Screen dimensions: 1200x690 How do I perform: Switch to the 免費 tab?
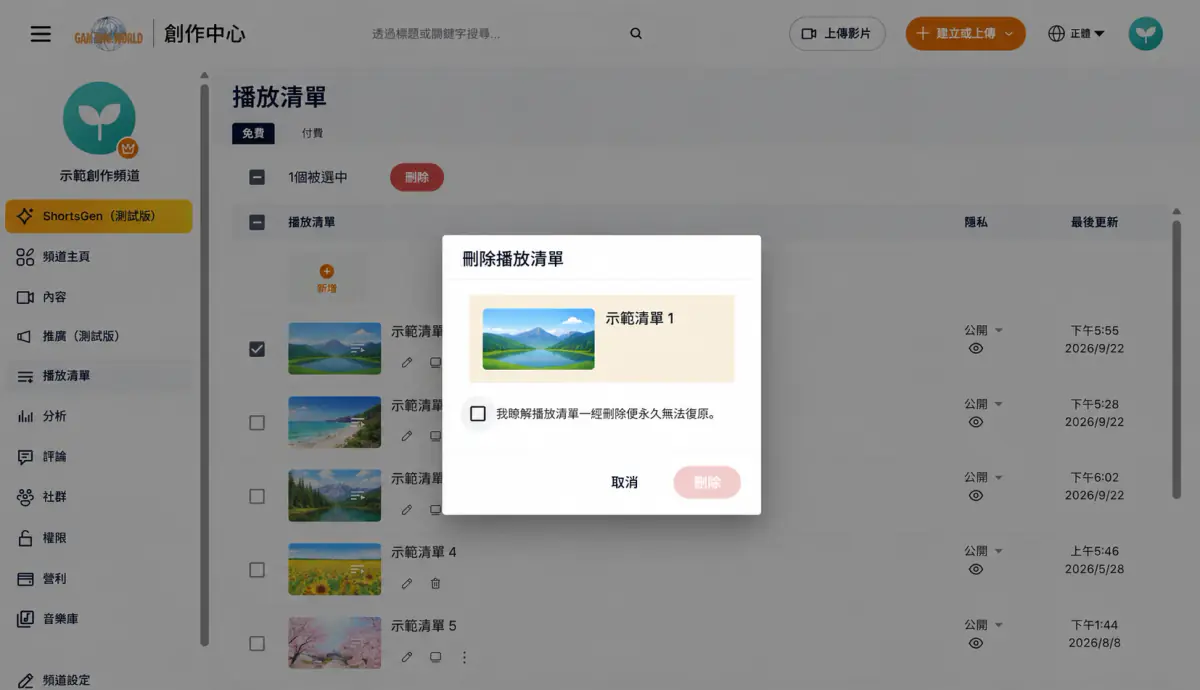tap(253, 133)
